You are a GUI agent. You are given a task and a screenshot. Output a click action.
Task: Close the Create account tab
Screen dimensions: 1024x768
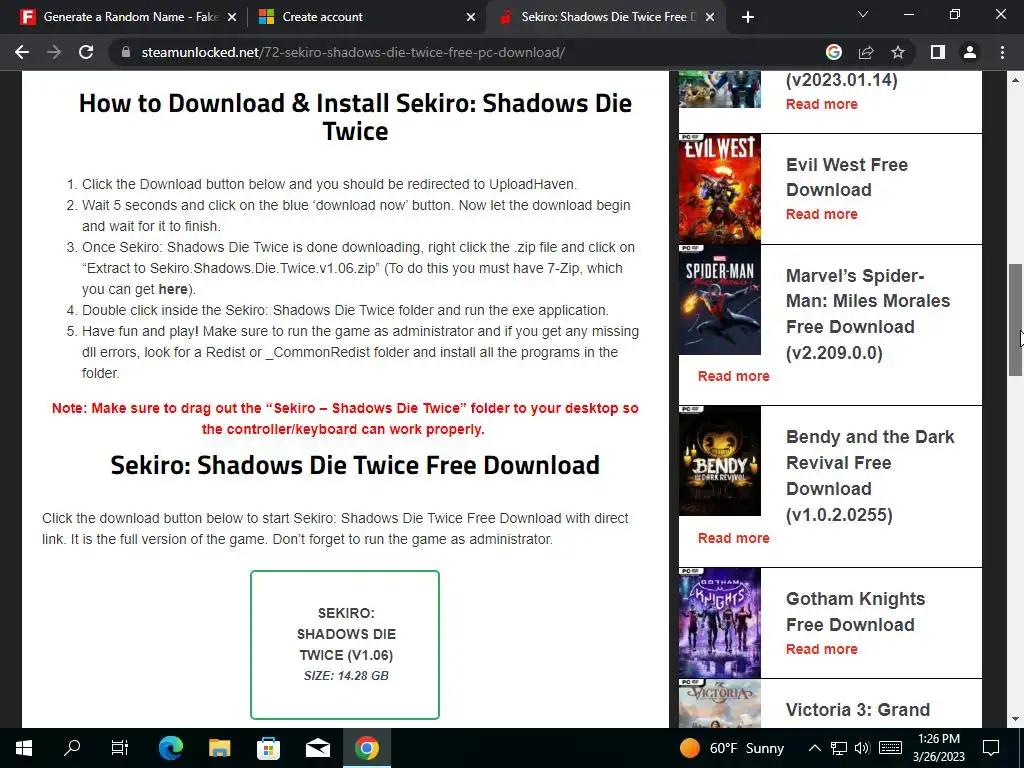[471, 17]
